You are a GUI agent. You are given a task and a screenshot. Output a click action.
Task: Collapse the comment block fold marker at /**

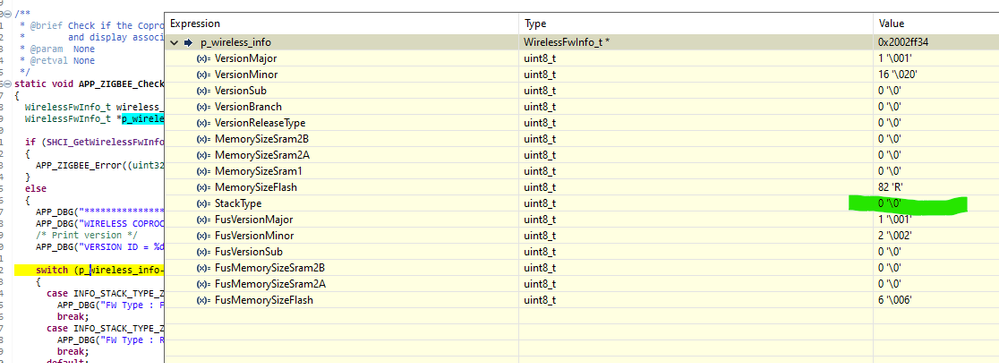(7, 14)
